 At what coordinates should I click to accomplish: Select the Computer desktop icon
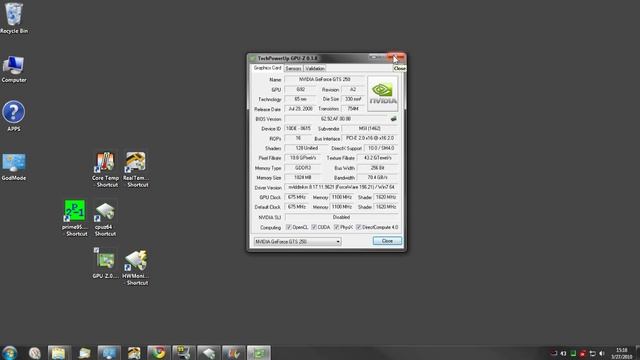coord(14,69)
